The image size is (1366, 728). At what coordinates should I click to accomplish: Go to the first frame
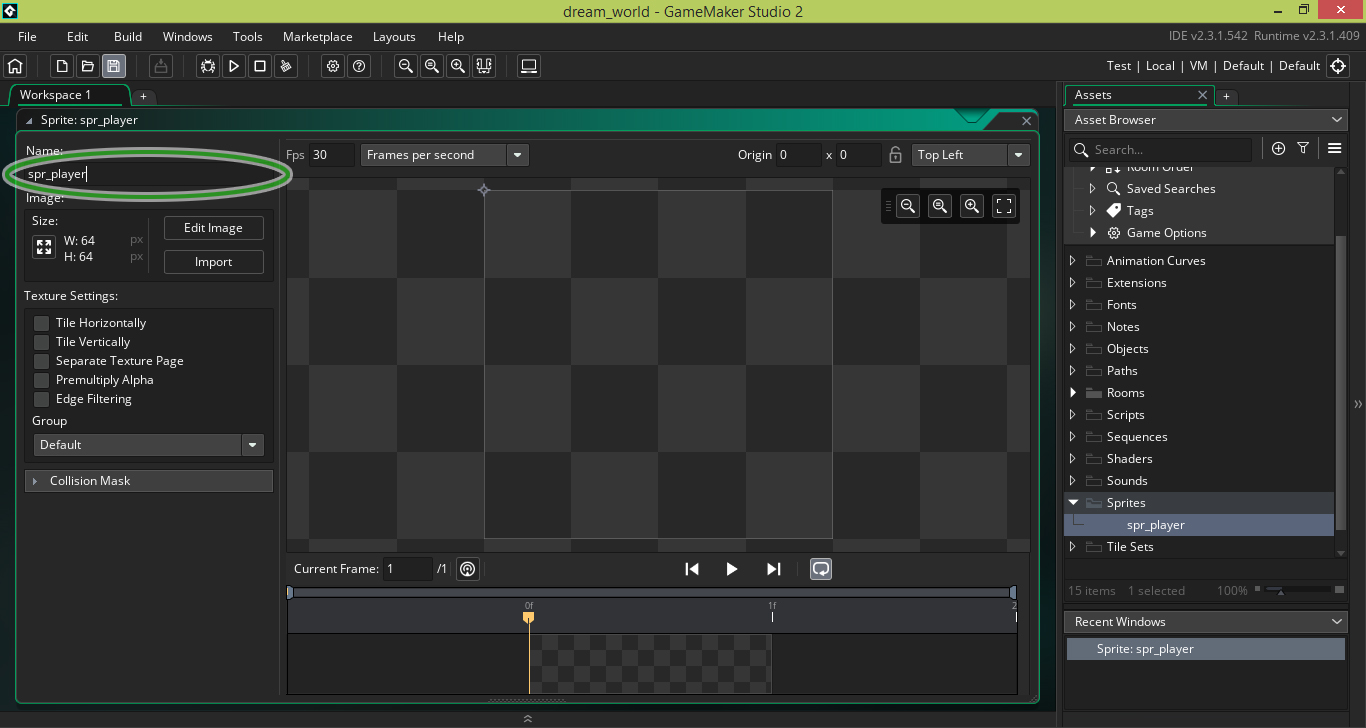pyautogui.click(x=692, y=569)
